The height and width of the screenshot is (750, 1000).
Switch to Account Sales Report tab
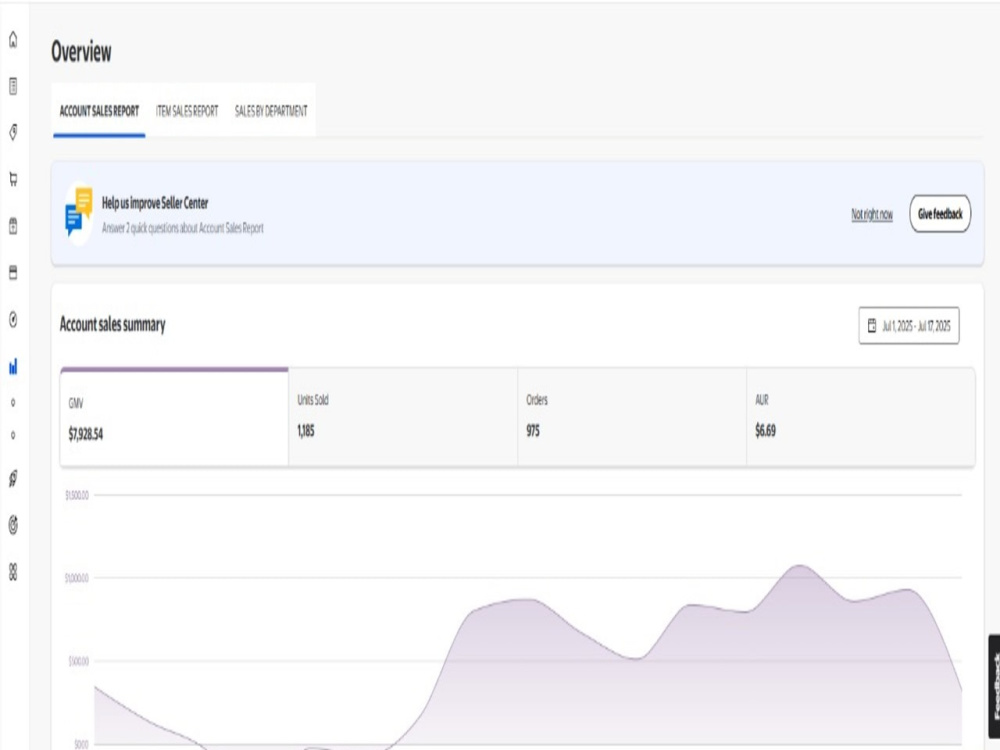tap(99, 111)
